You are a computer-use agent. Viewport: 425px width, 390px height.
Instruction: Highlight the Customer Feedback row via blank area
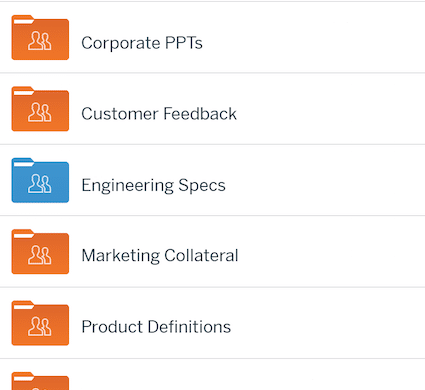coord(330,109)
